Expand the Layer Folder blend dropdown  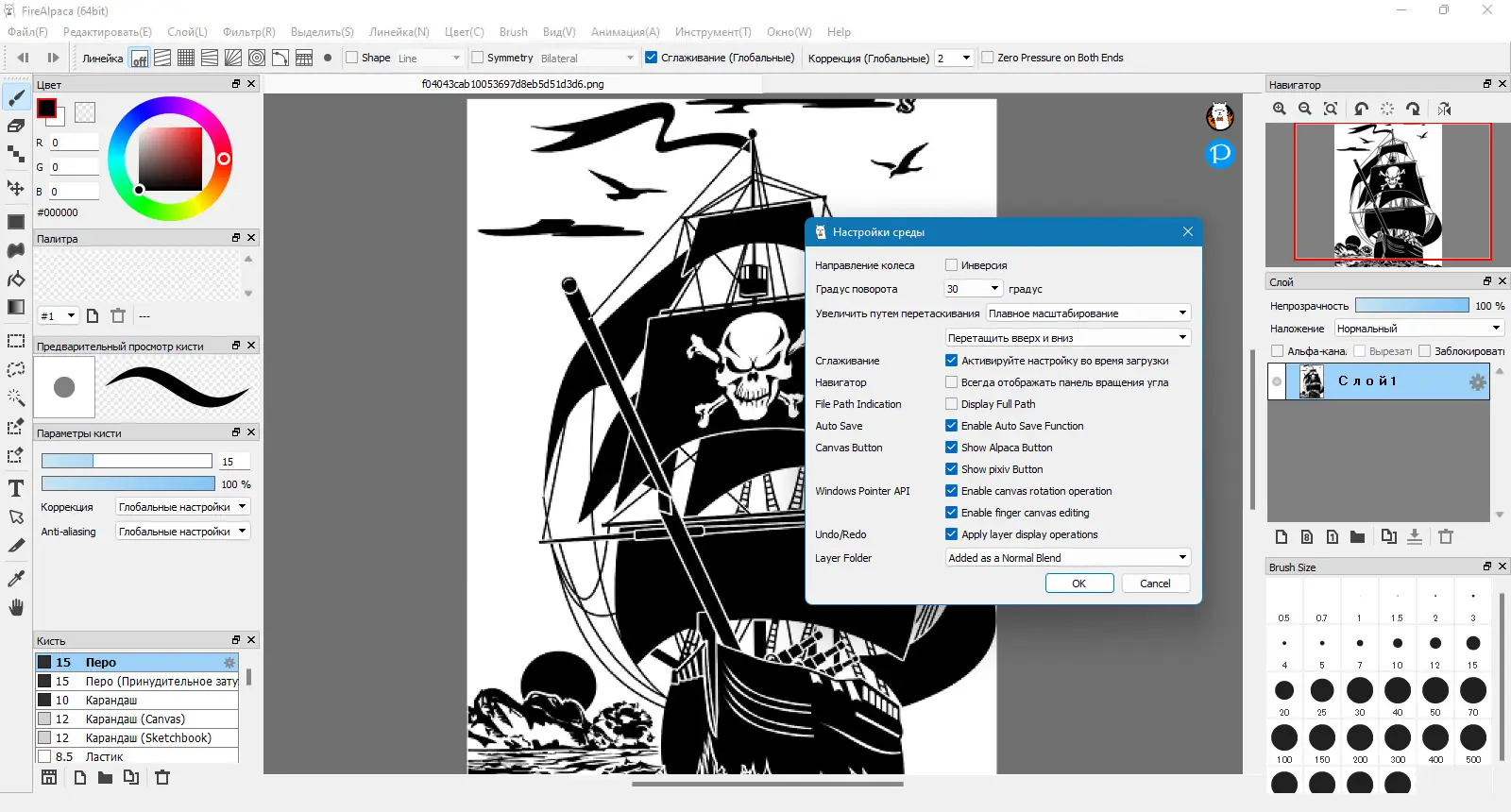click(x=1068, y=558)
